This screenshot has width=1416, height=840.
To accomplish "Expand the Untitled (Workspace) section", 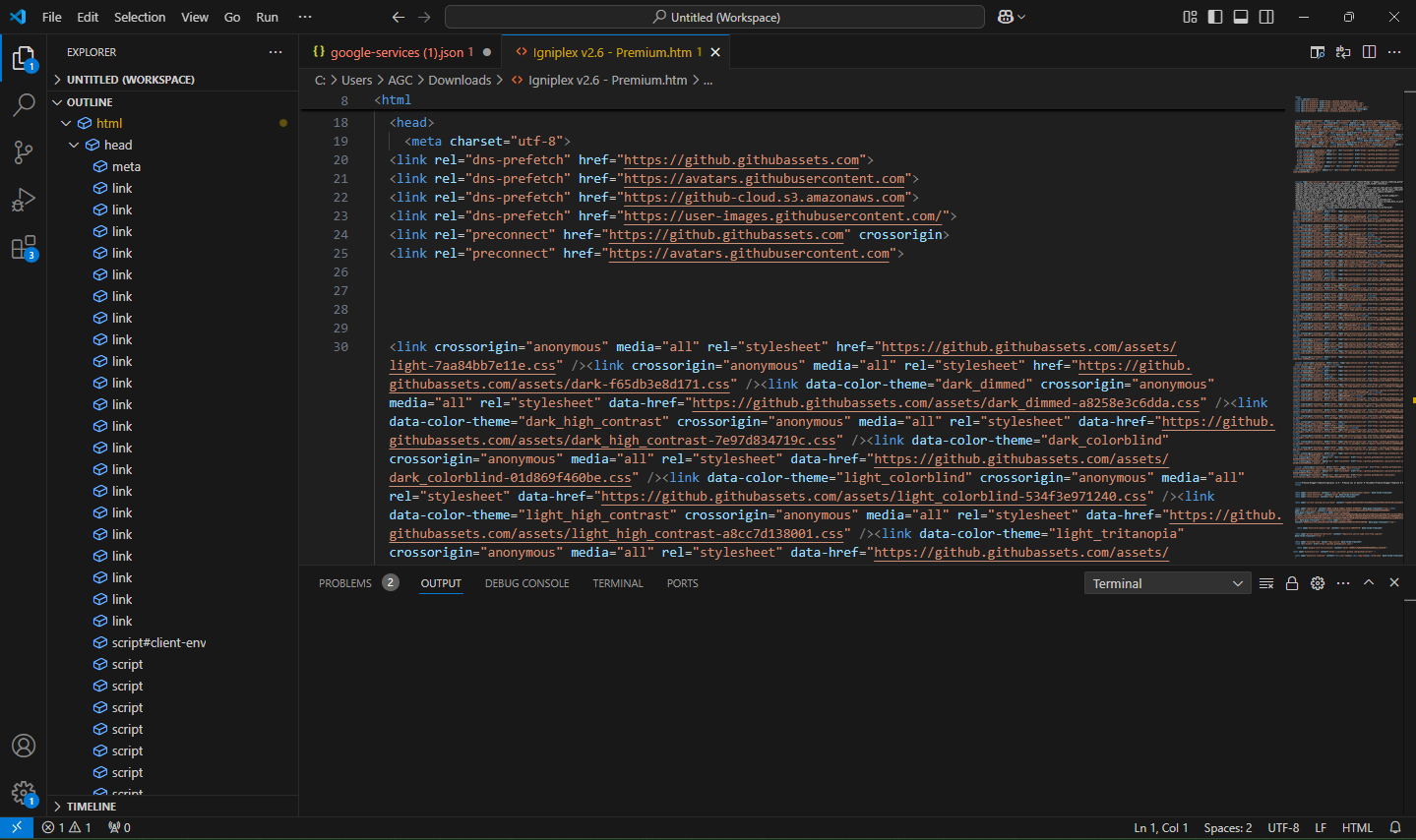I will point(172,80).
